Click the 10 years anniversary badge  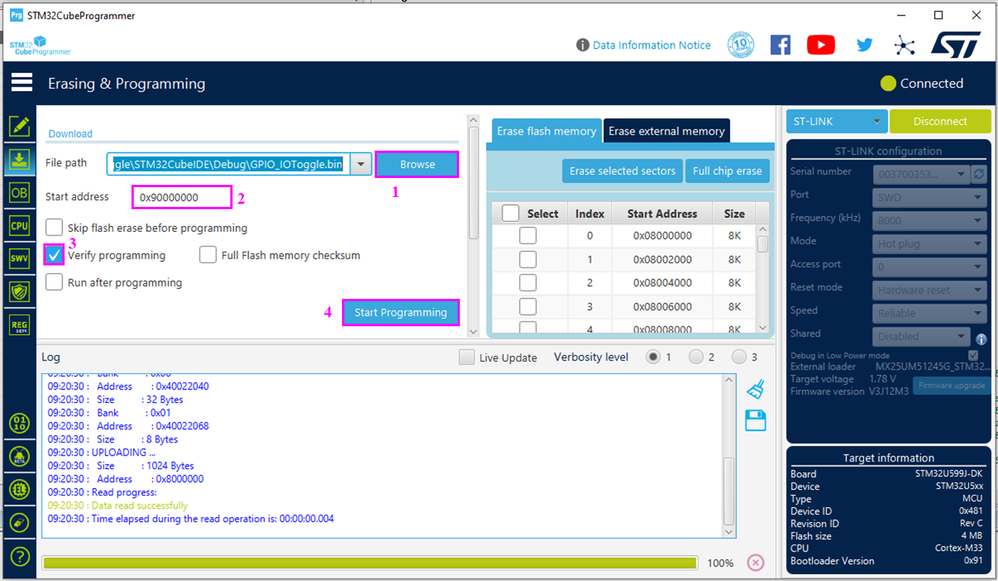point(741,45)
